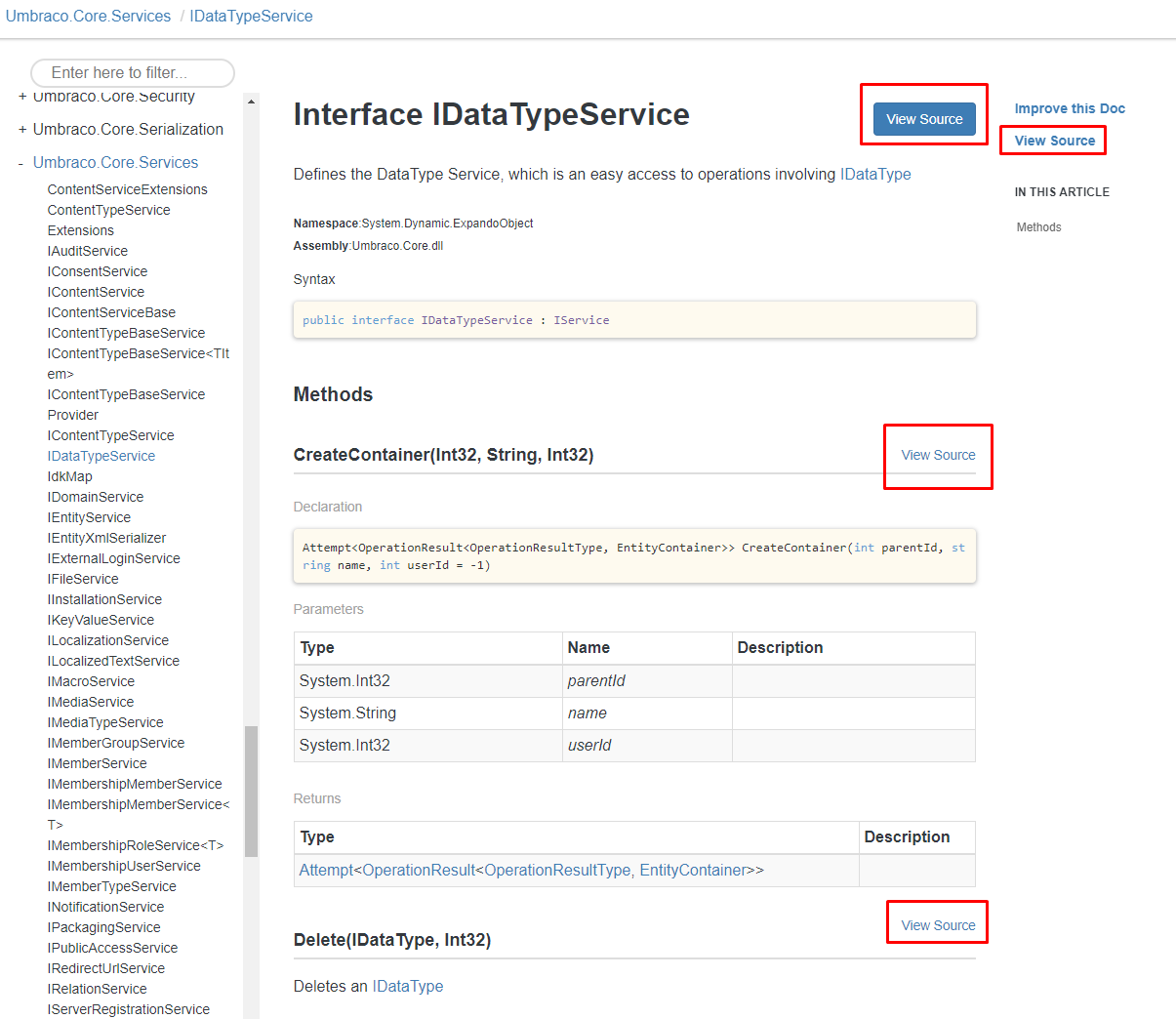Expand the Umbraco.Core.Serialization namespace
Screen dimensions: 1176x1019
[20, 129]
